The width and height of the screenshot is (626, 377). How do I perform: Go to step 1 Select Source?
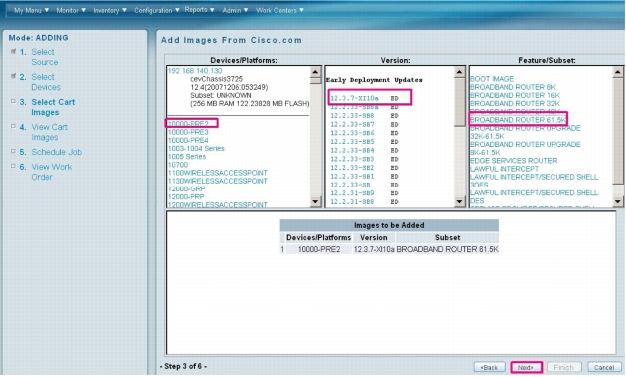(x=45, y=57)
